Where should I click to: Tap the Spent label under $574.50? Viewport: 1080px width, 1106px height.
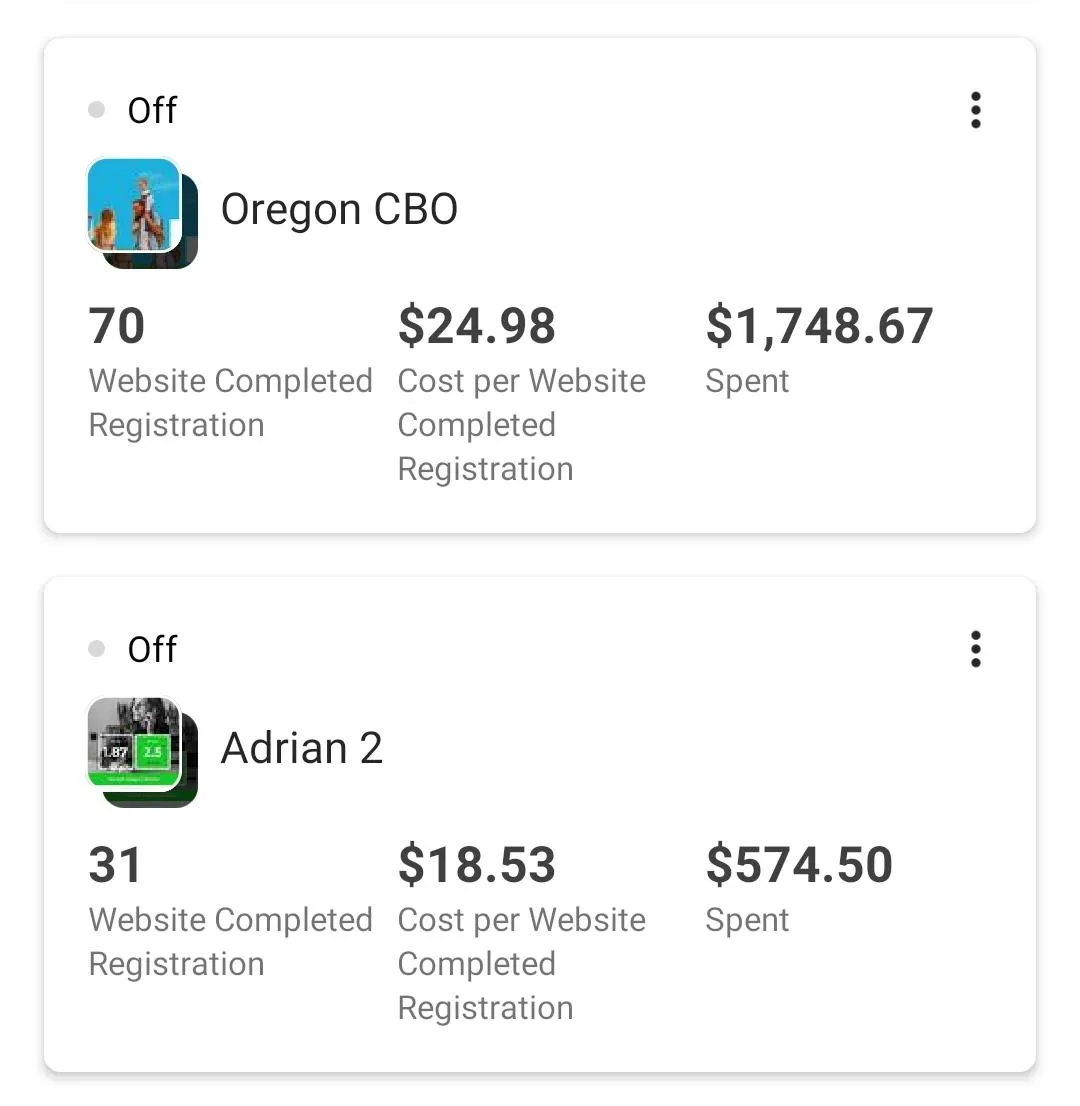pos(747,921)
